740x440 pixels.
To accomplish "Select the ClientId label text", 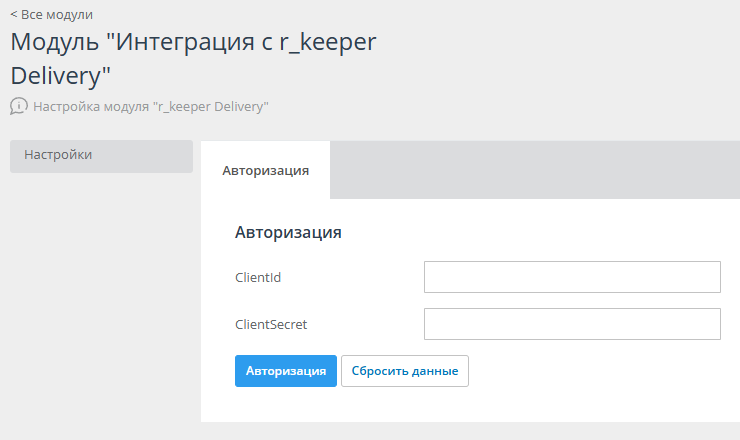I will coord(258,277).
